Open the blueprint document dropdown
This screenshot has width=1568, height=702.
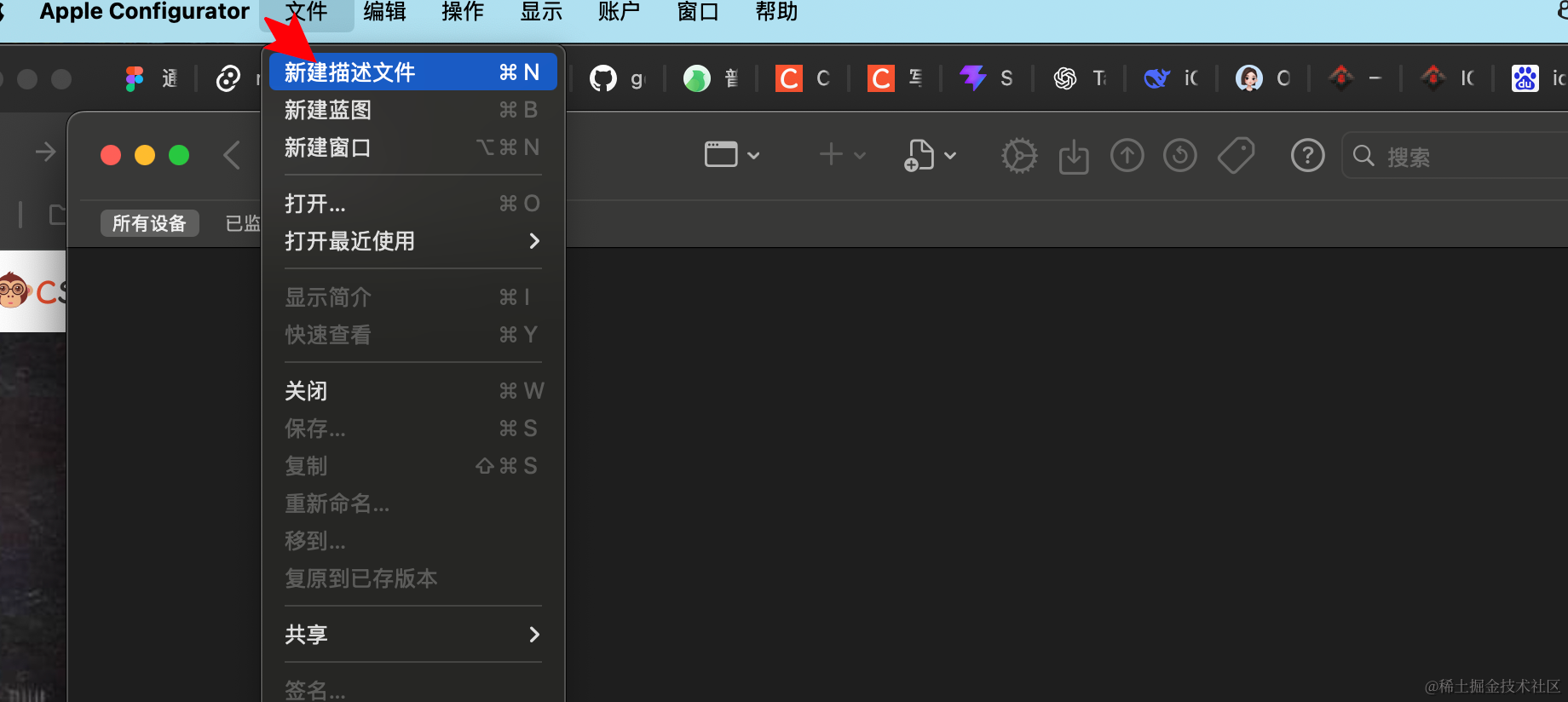click(x=930, y=155)
